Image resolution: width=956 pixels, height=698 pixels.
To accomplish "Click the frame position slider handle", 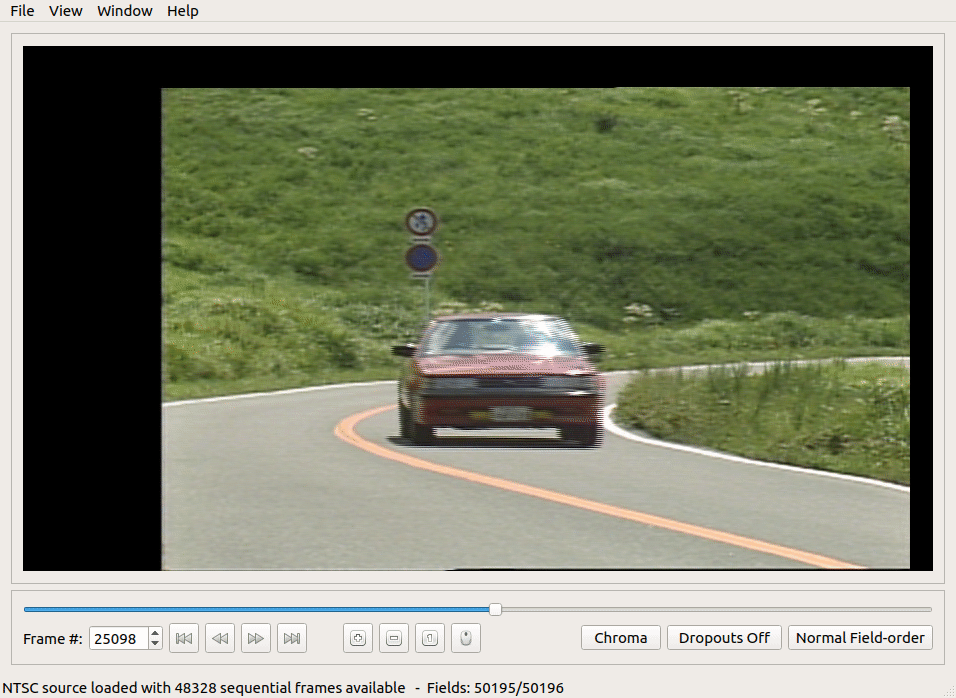I will tap(495, 609).
